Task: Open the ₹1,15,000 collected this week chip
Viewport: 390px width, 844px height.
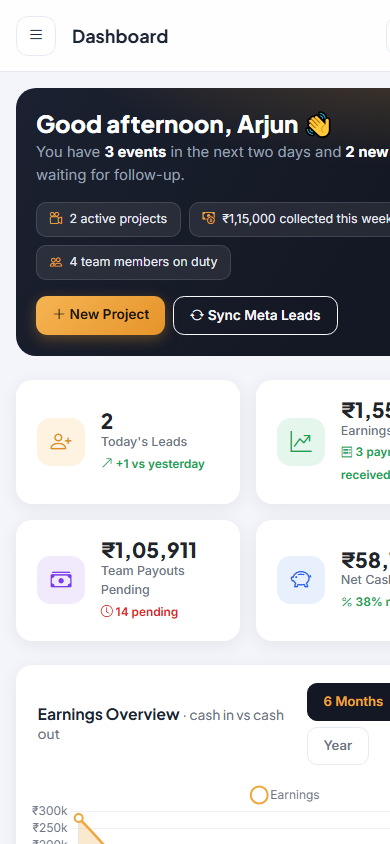Action: click(x=289, y=219)
